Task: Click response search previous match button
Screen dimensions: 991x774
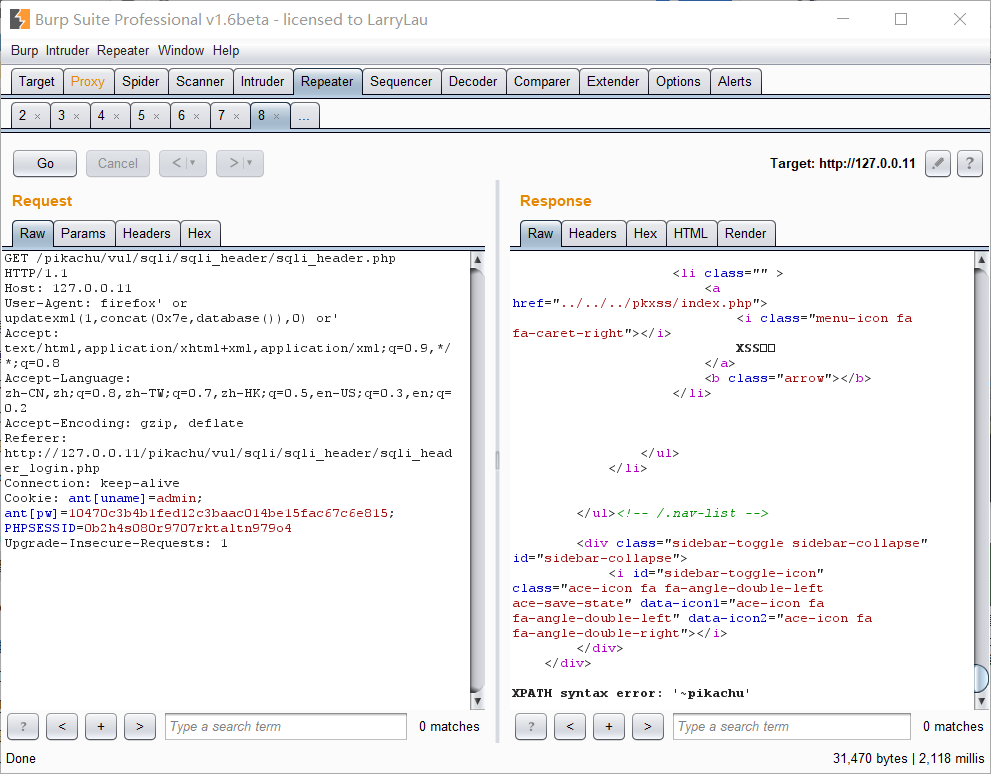Action: [x=570, y=727]
